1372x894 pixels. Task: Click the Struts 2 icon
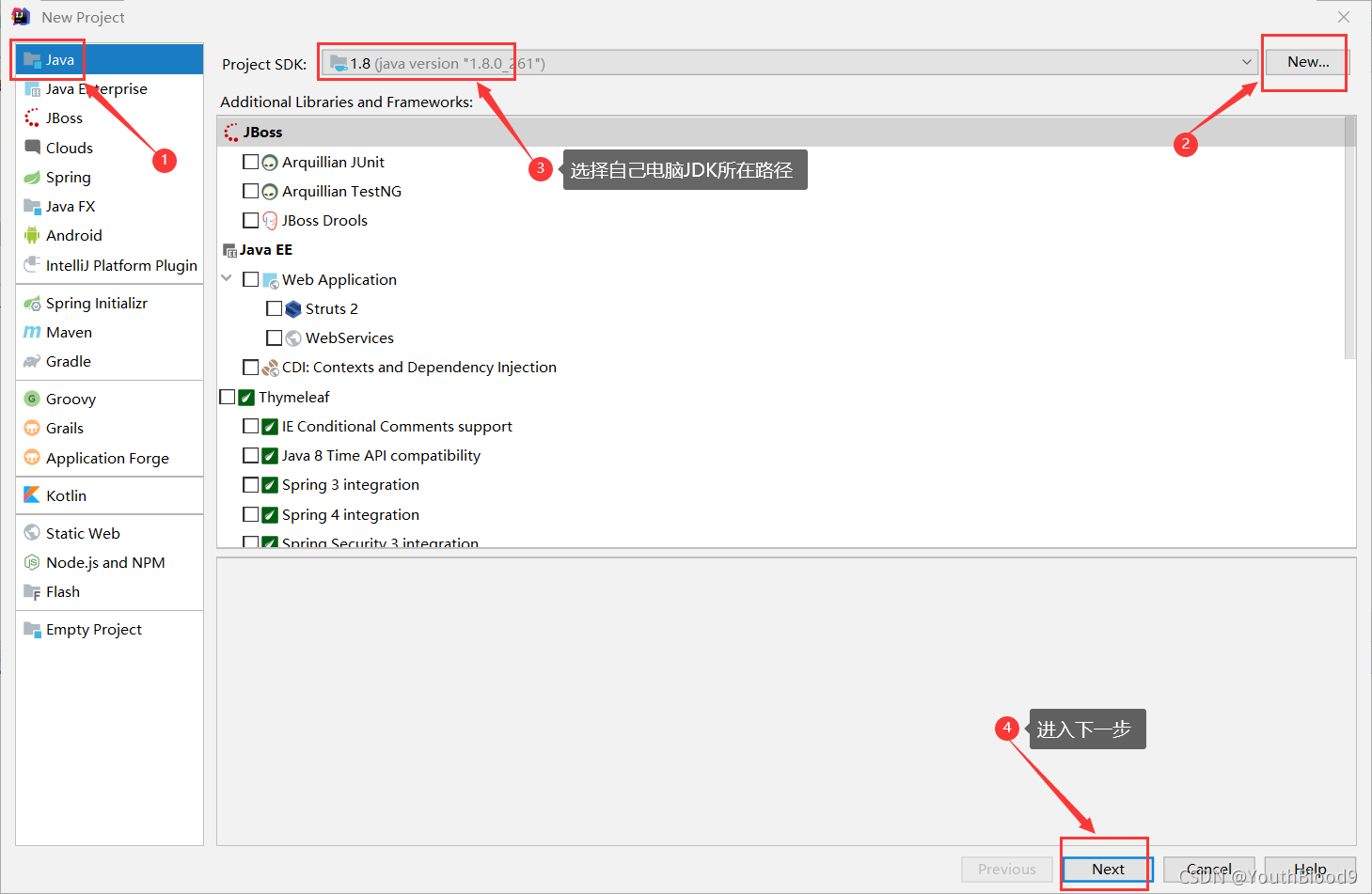pos(293,309)
